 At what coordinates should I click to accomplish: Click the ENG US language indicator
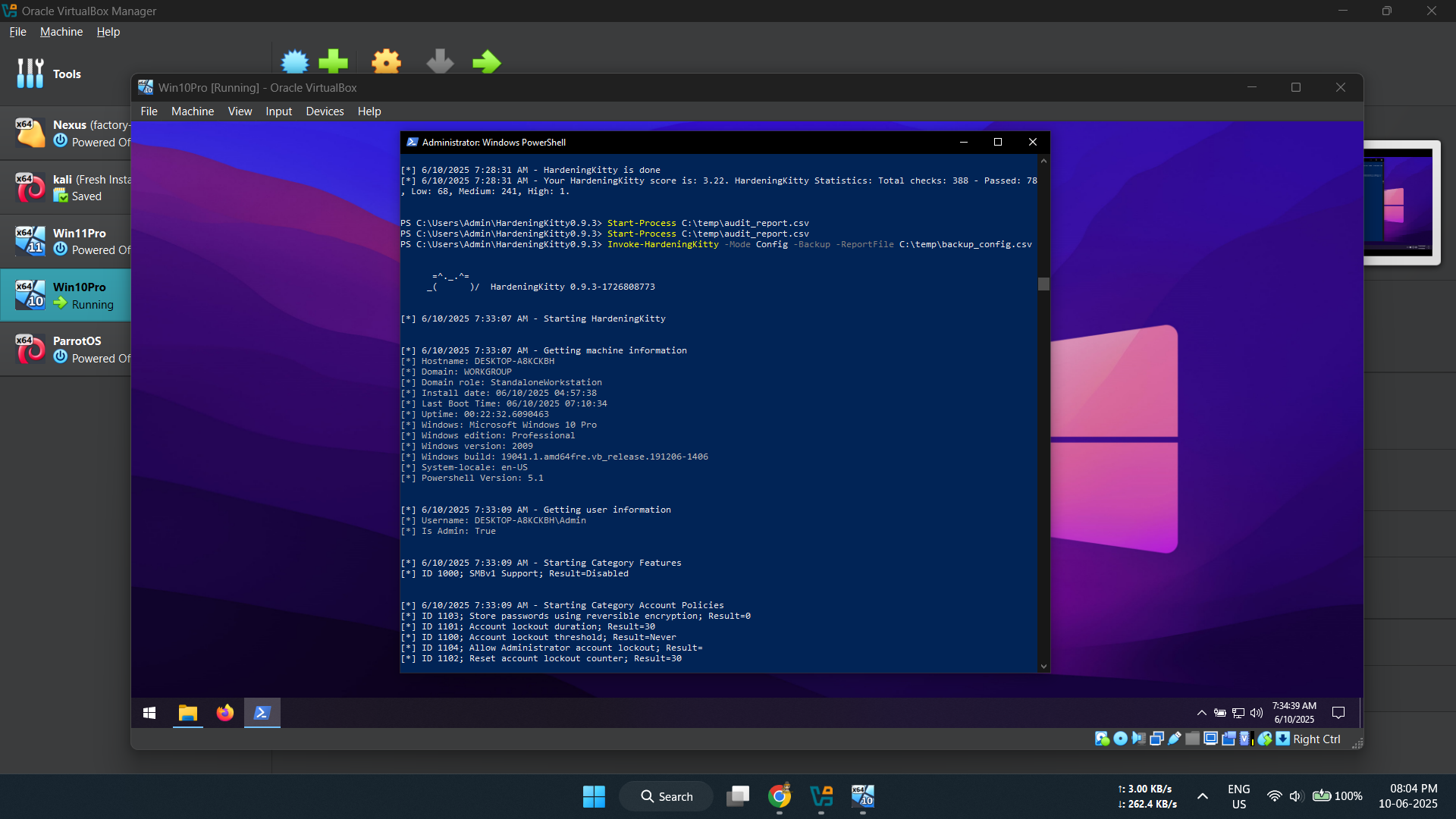click(x=1239, y=796)
